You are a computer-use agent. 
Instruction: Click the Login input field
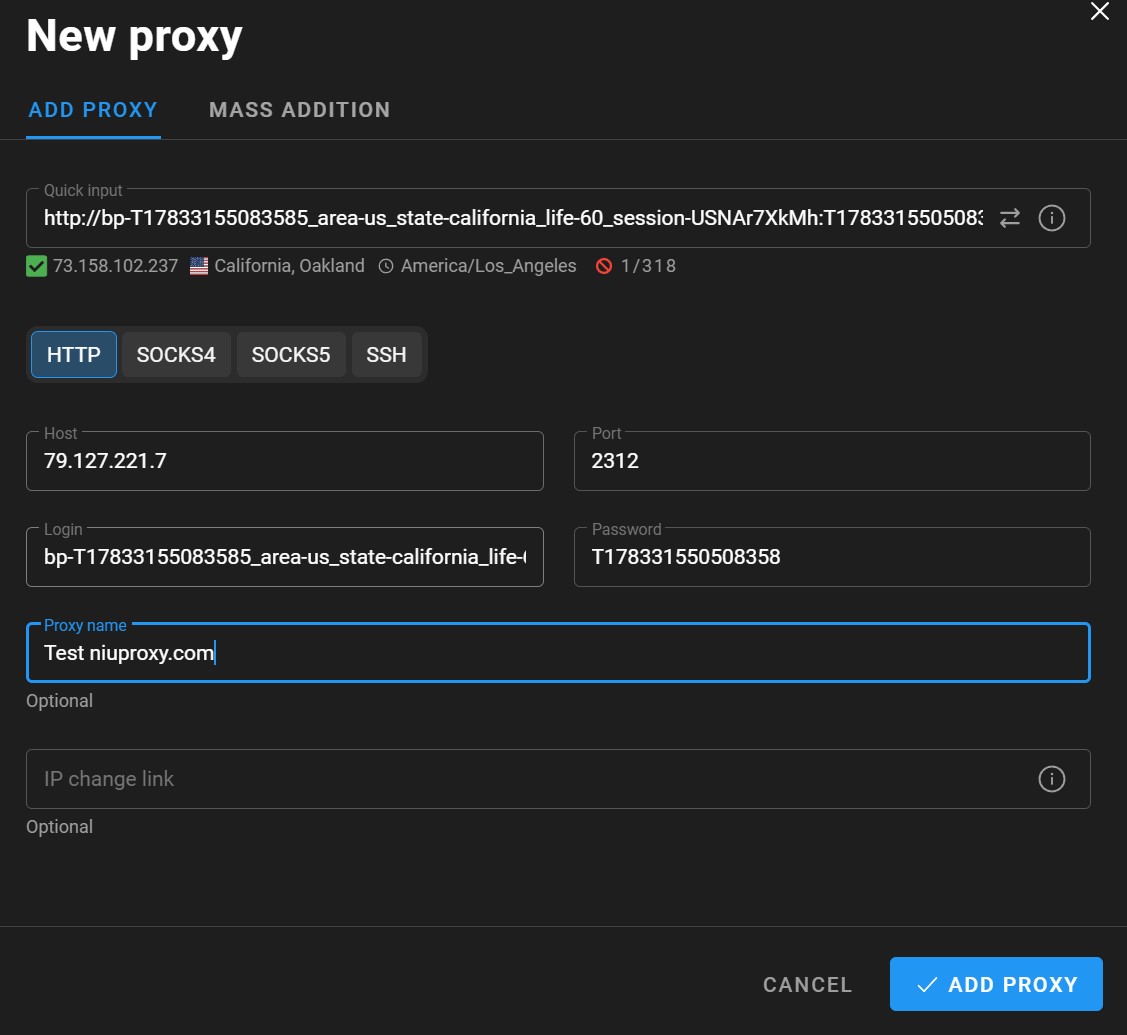tap(285, 557)
